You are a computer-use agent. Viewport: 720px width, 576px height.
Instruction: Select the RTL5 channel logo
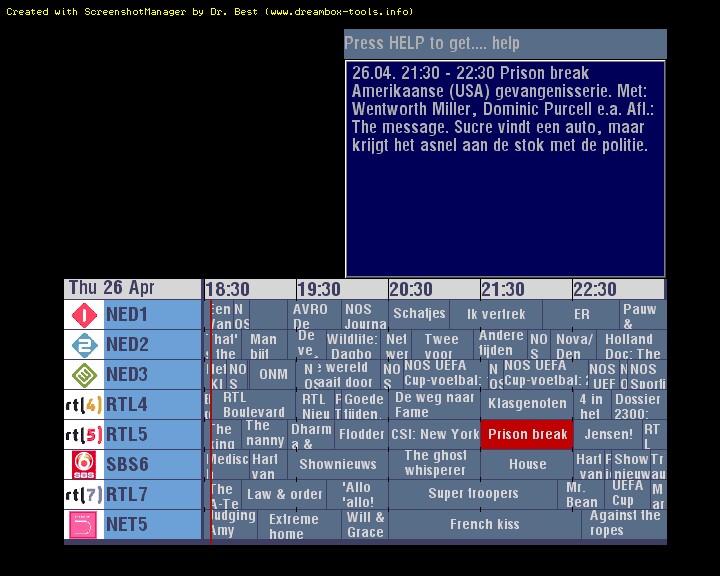[84, 435]
